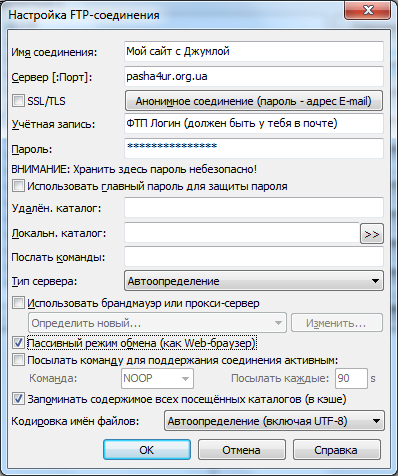Click the OK button
This screenshot has height=476, width=398.
click(147, 450)
